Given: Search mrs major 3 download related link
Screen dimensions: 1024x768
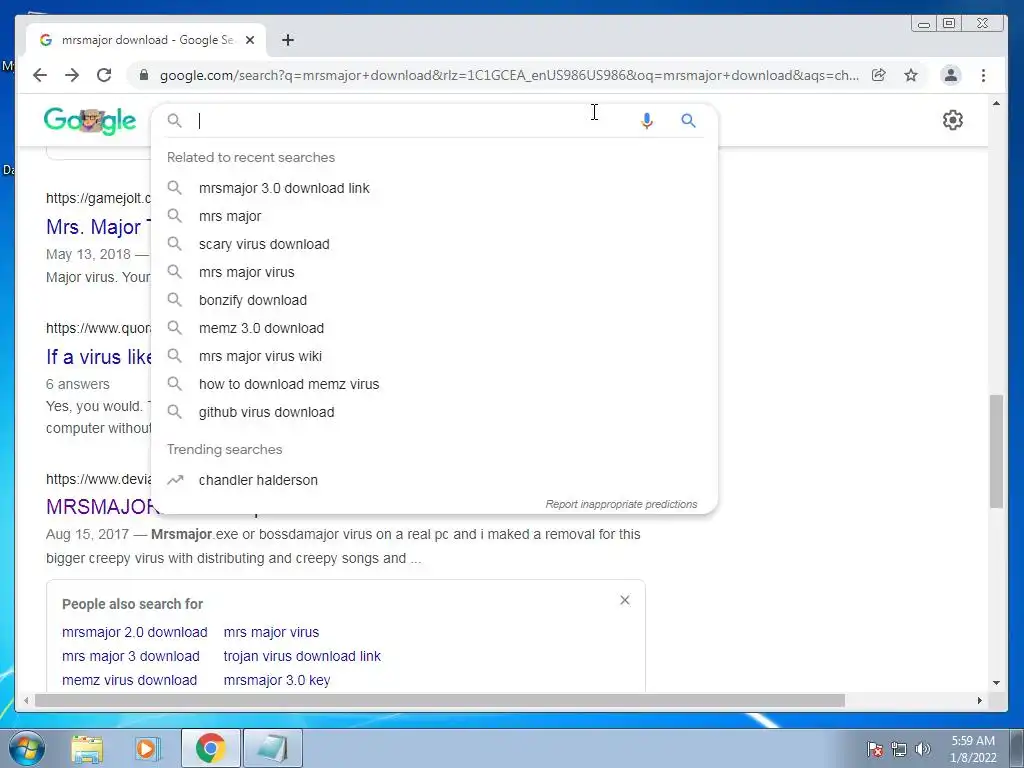Looking at the screenshot, I should tap(131, 656).
